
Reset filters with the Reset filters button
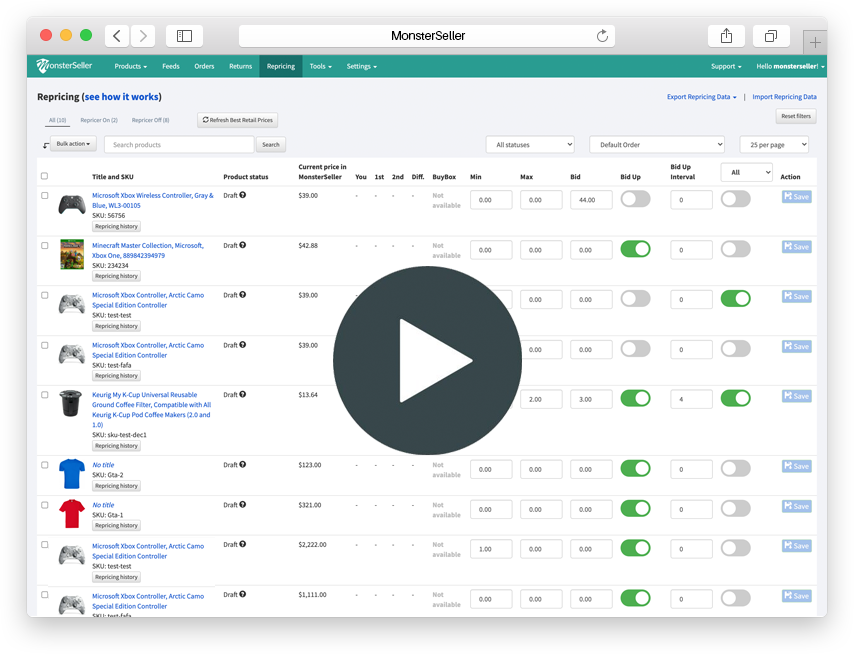click(796, 116)
